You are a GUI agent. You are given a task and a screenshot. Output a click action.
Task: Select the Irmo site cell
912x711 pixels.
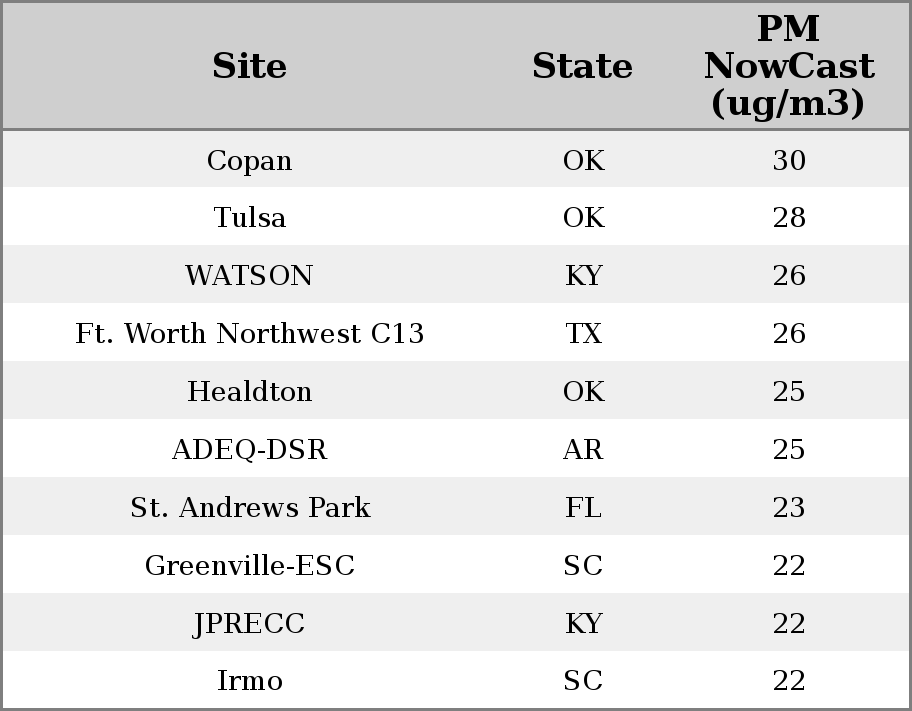tap(250, 681)
